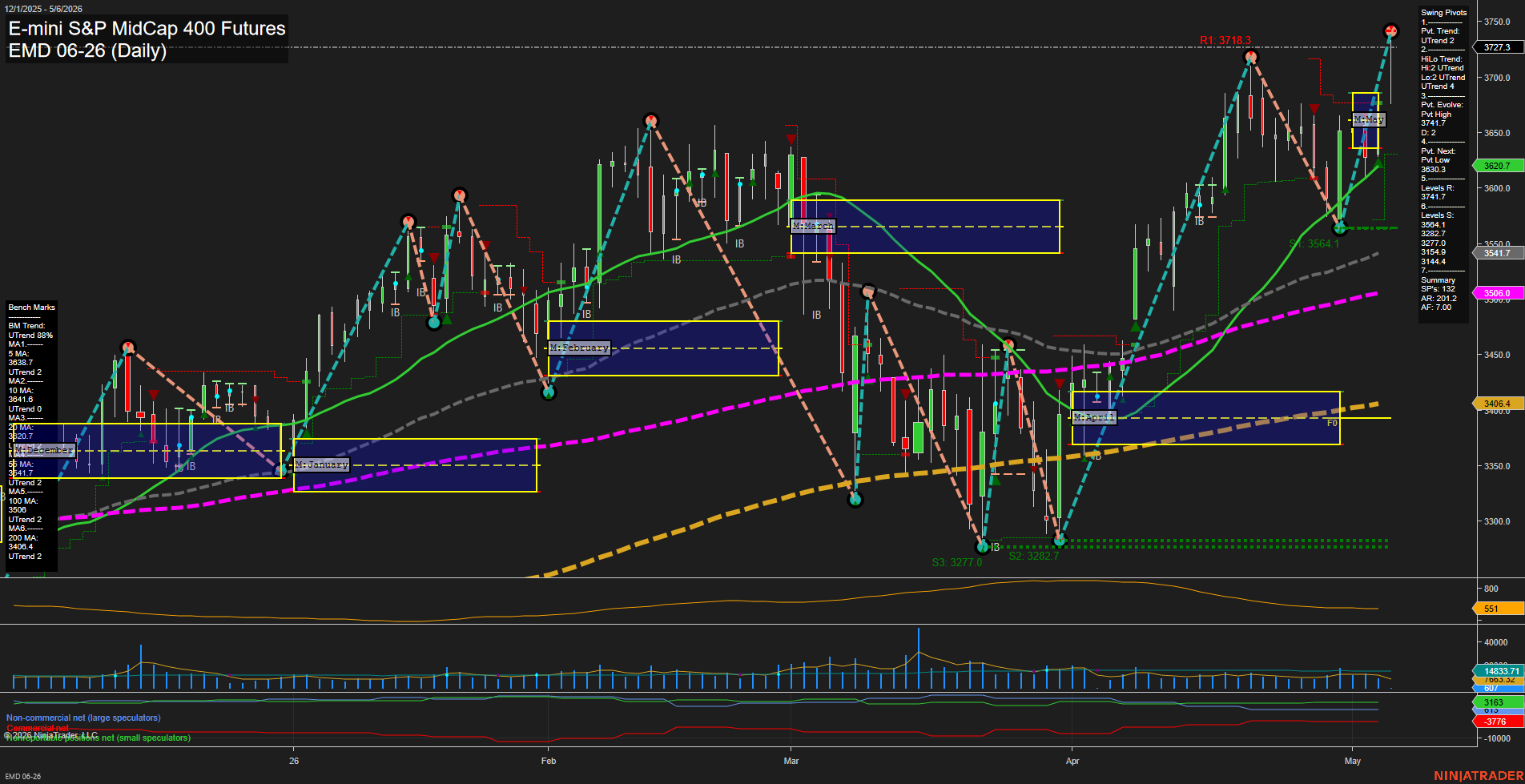The height and width of the screenshot is (784, 1525).
Task: Click the Swing Pivots panel heading
Action: 1443,12
